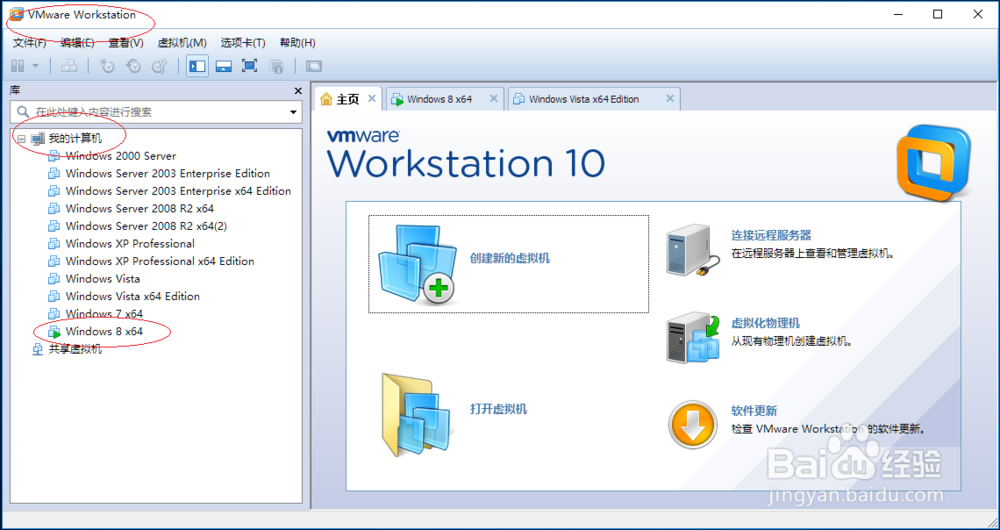Click the Windows Vista VM icon in tree

point(55,279)
